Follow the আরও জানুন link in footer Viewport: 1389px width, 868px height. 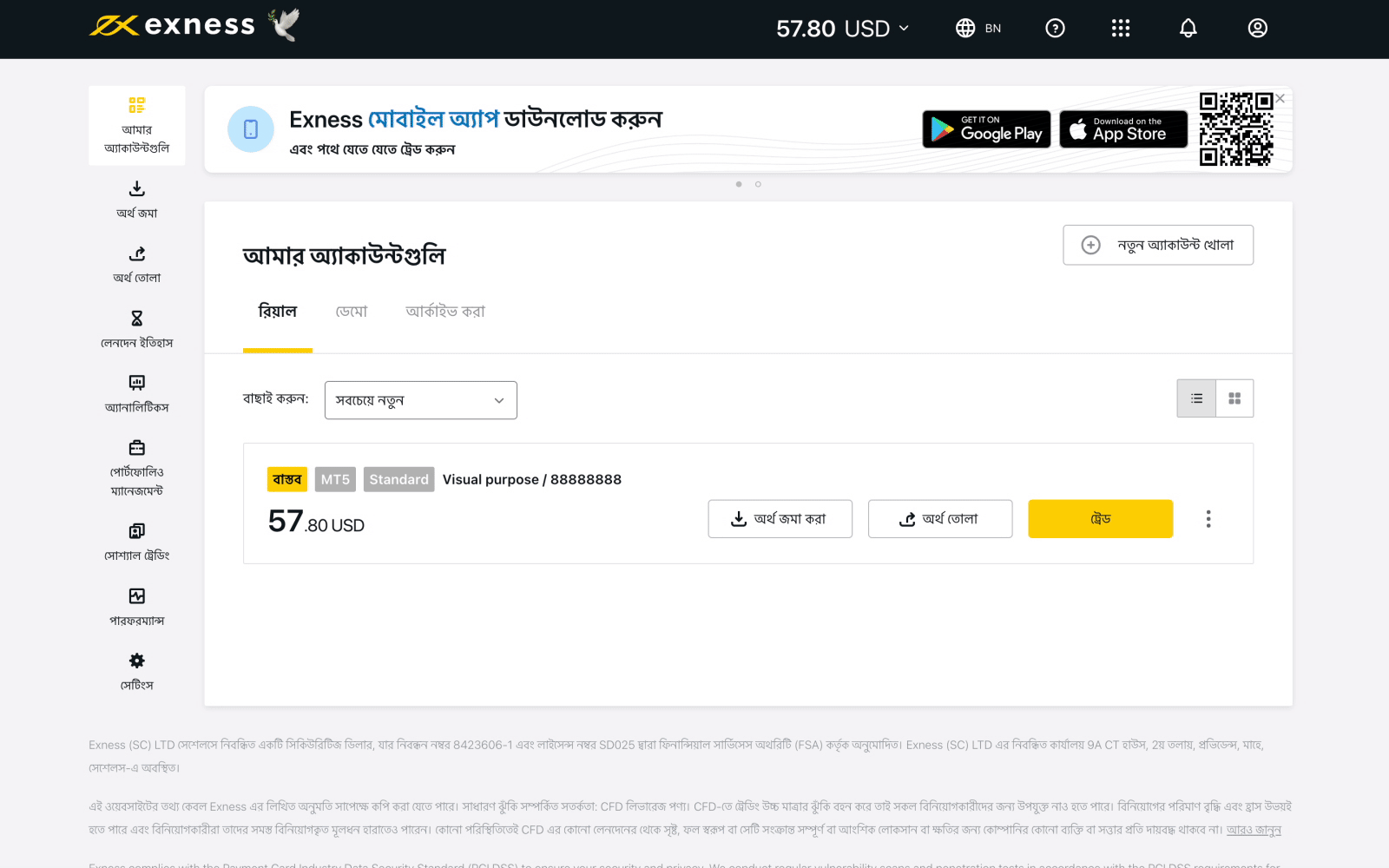(1254, 830)
